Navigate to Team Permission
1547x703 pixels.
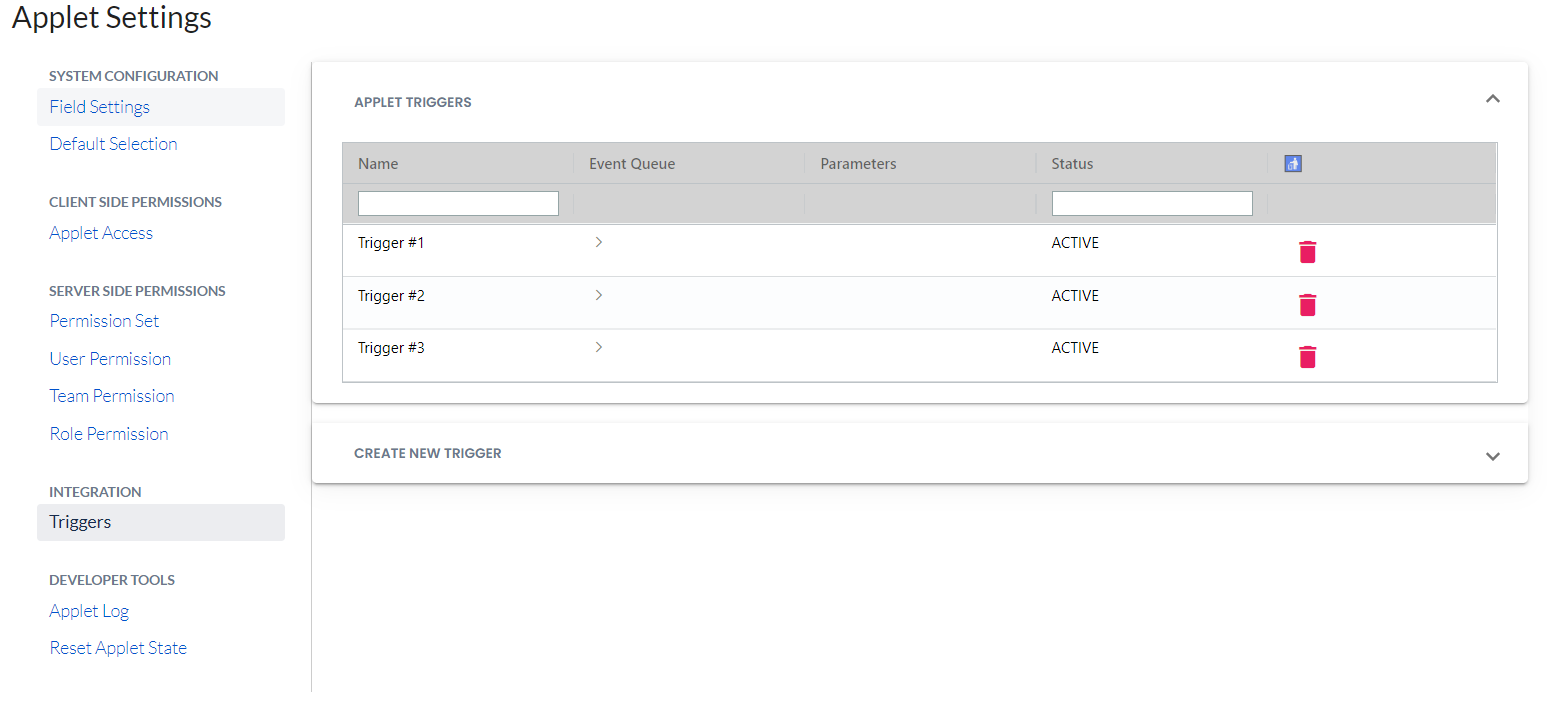(112, 396)
